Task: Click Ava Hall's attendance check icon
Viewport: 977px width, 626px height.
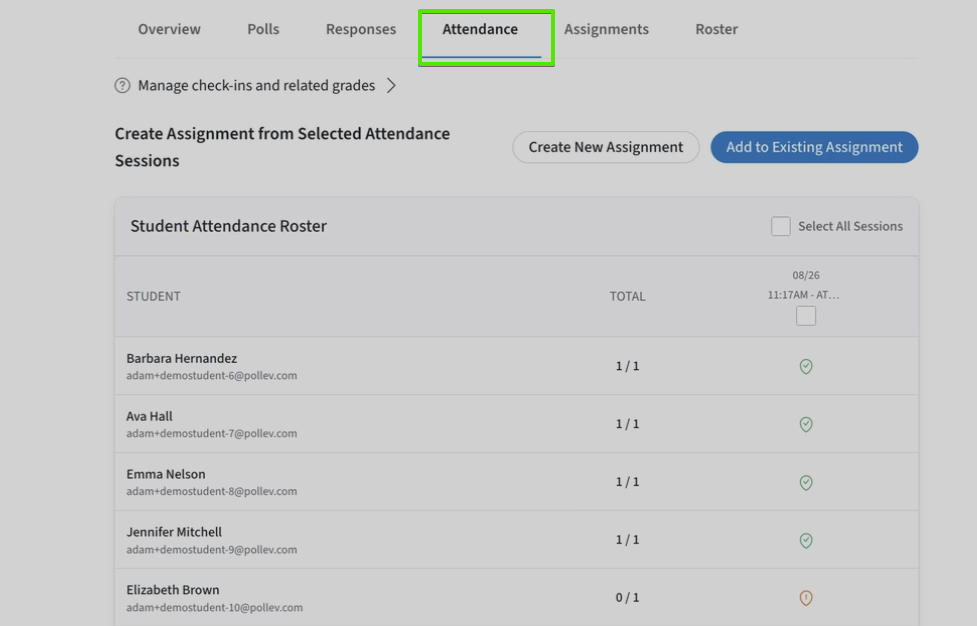Action: pyautogui.click(x=806, y=424)
